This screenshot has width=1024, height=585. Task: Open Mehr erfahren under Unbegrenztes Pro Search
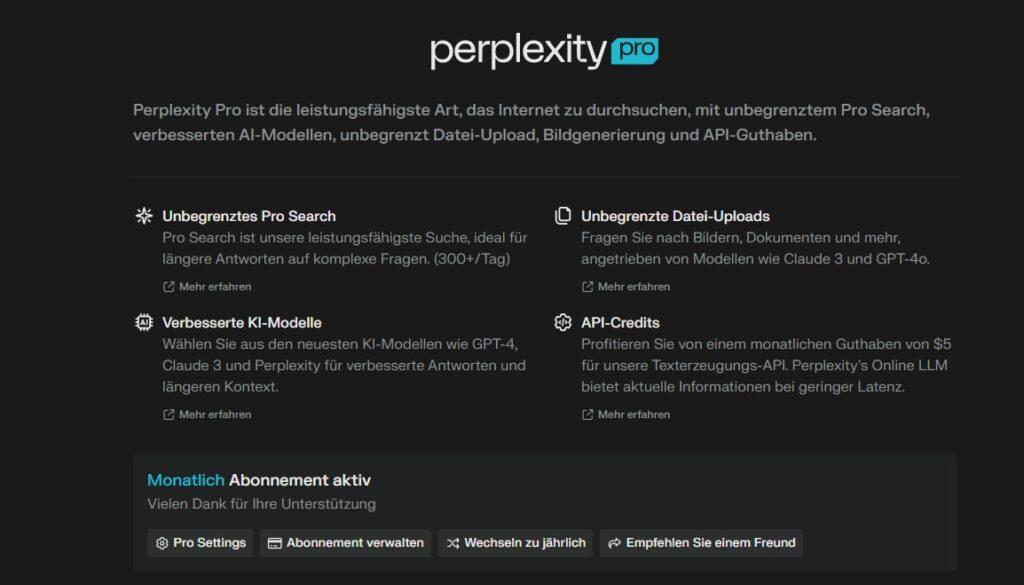tap(207, 287)
